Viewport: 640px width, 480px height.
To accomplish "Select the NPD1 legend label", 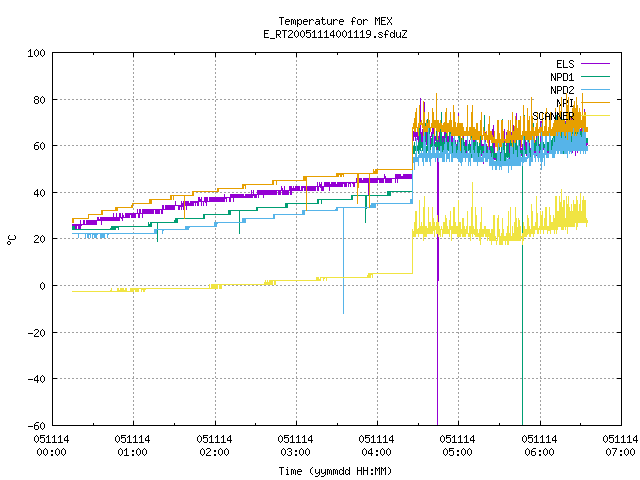I will click(x=562, y=77).
